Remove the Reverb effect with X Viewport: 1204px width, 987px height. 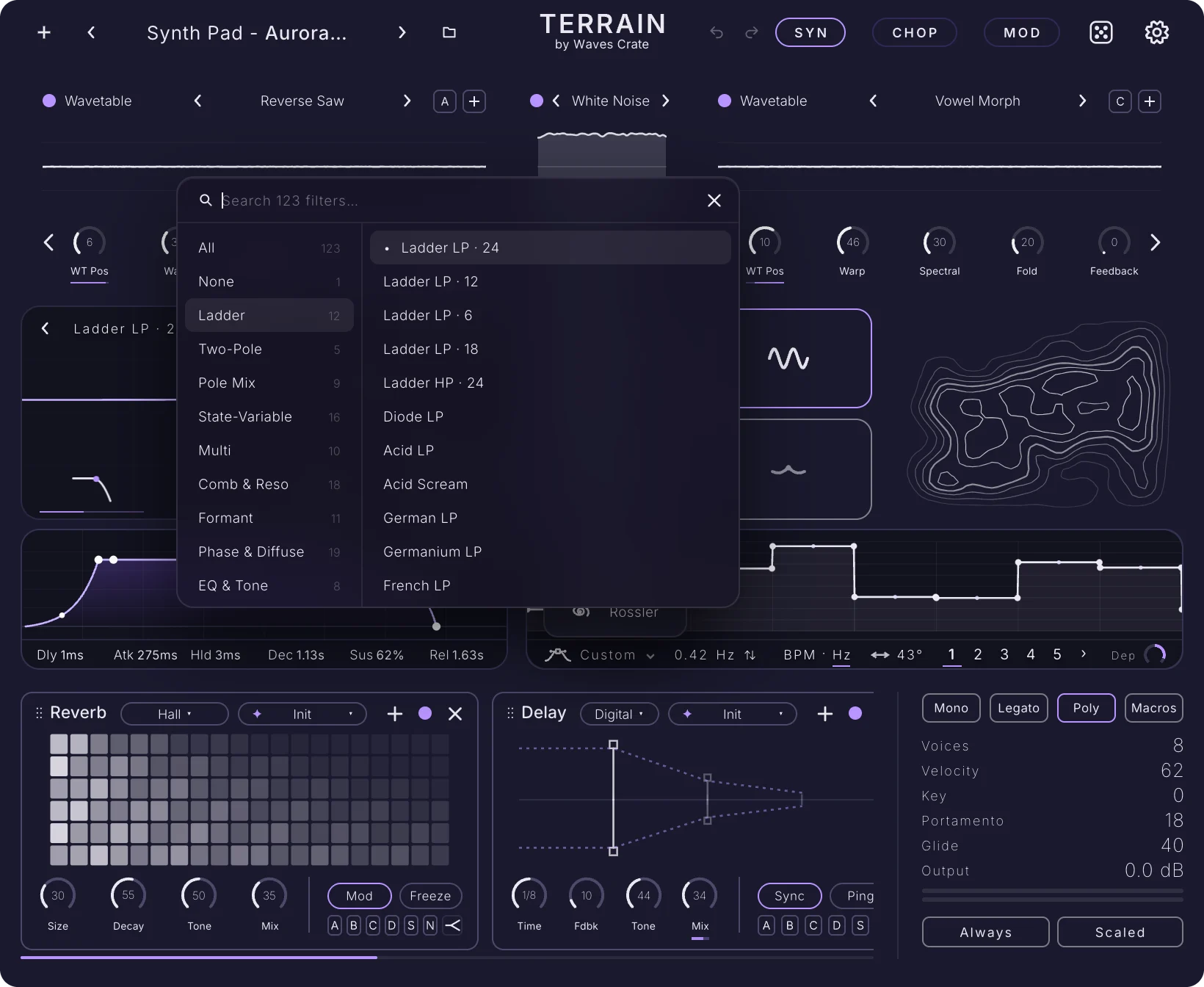[x=455, y=714]
